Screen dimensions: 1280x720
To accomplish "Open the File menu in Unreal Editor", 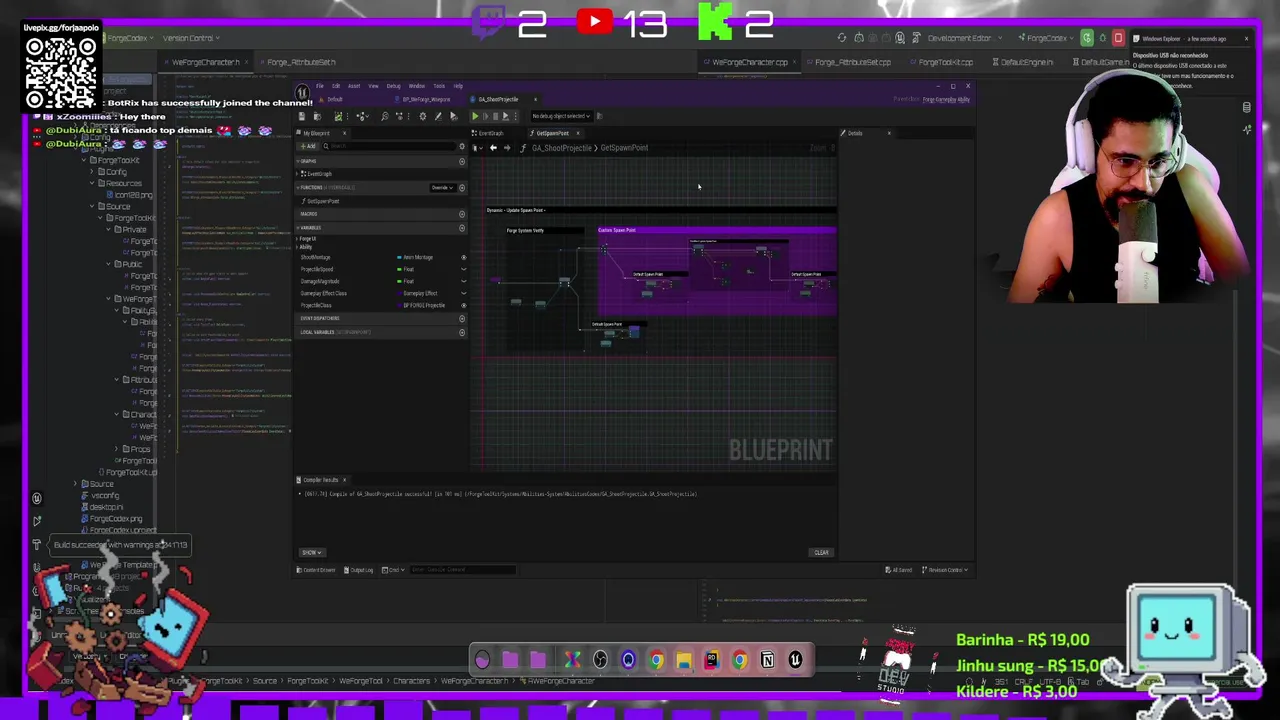I will tap(320, 86).
